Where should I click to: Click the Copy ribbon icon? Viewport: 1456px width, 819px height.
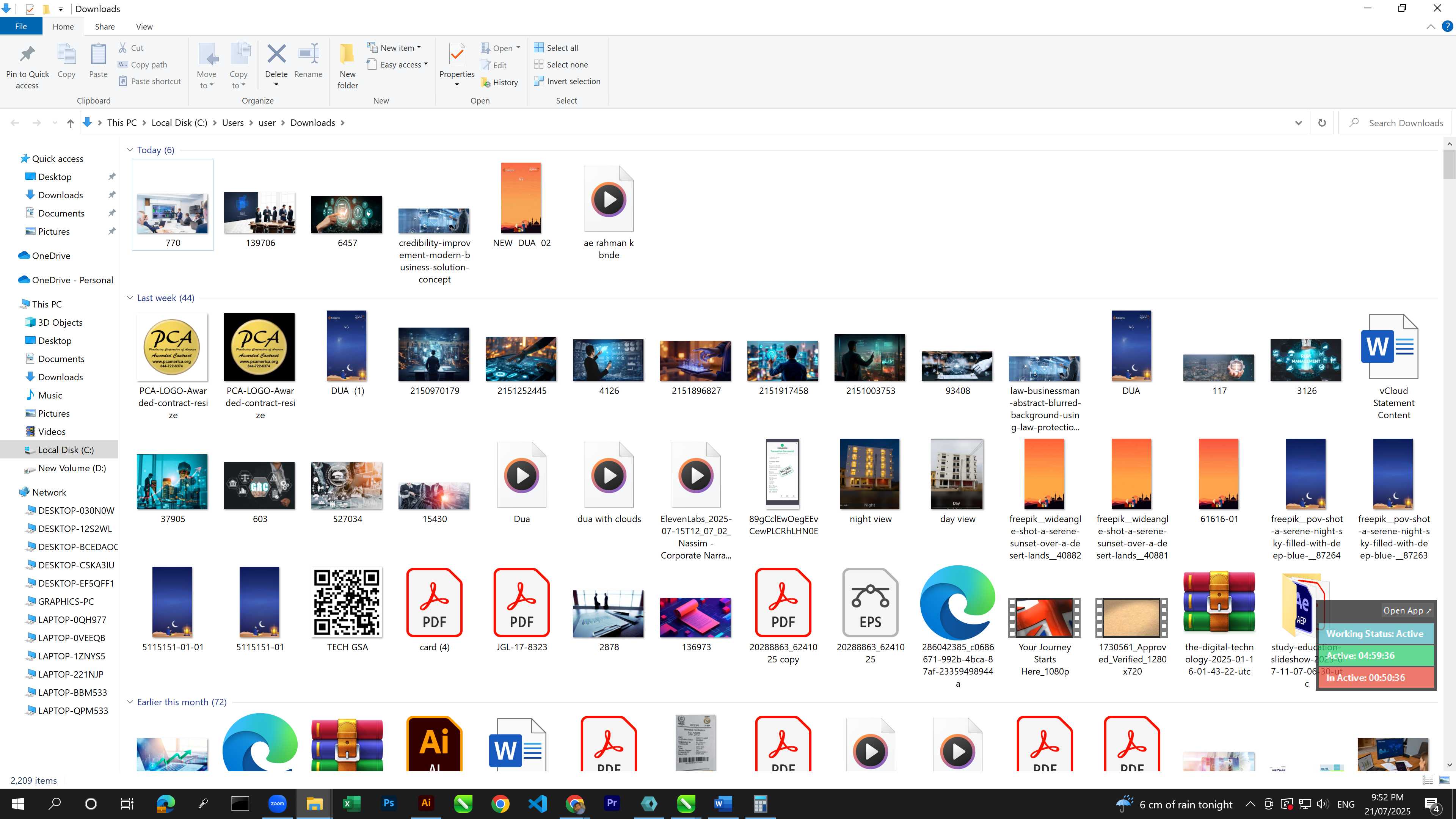coord(66,55)
